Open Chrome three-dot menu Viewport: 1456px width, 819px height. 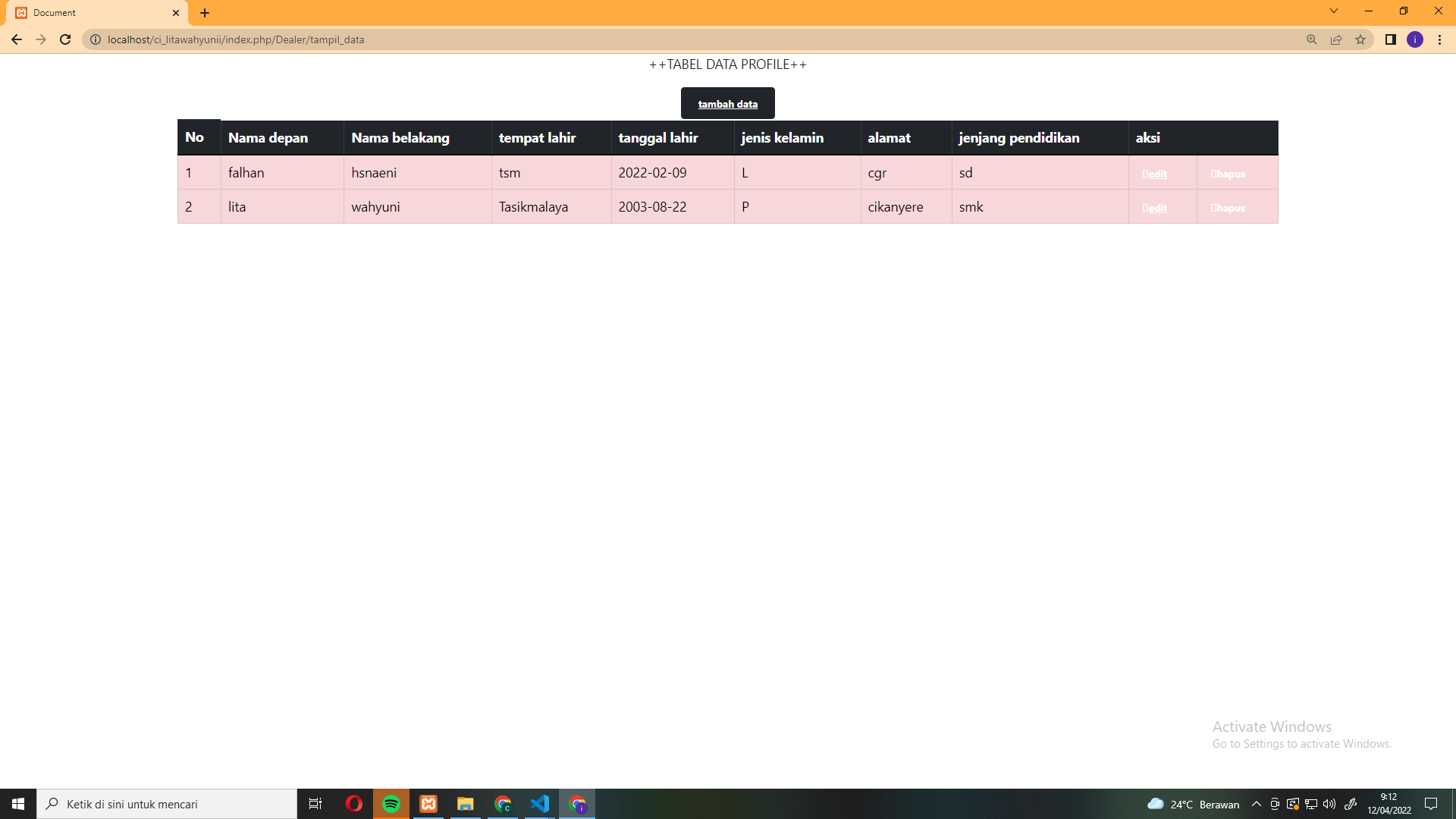[1439, 39]
